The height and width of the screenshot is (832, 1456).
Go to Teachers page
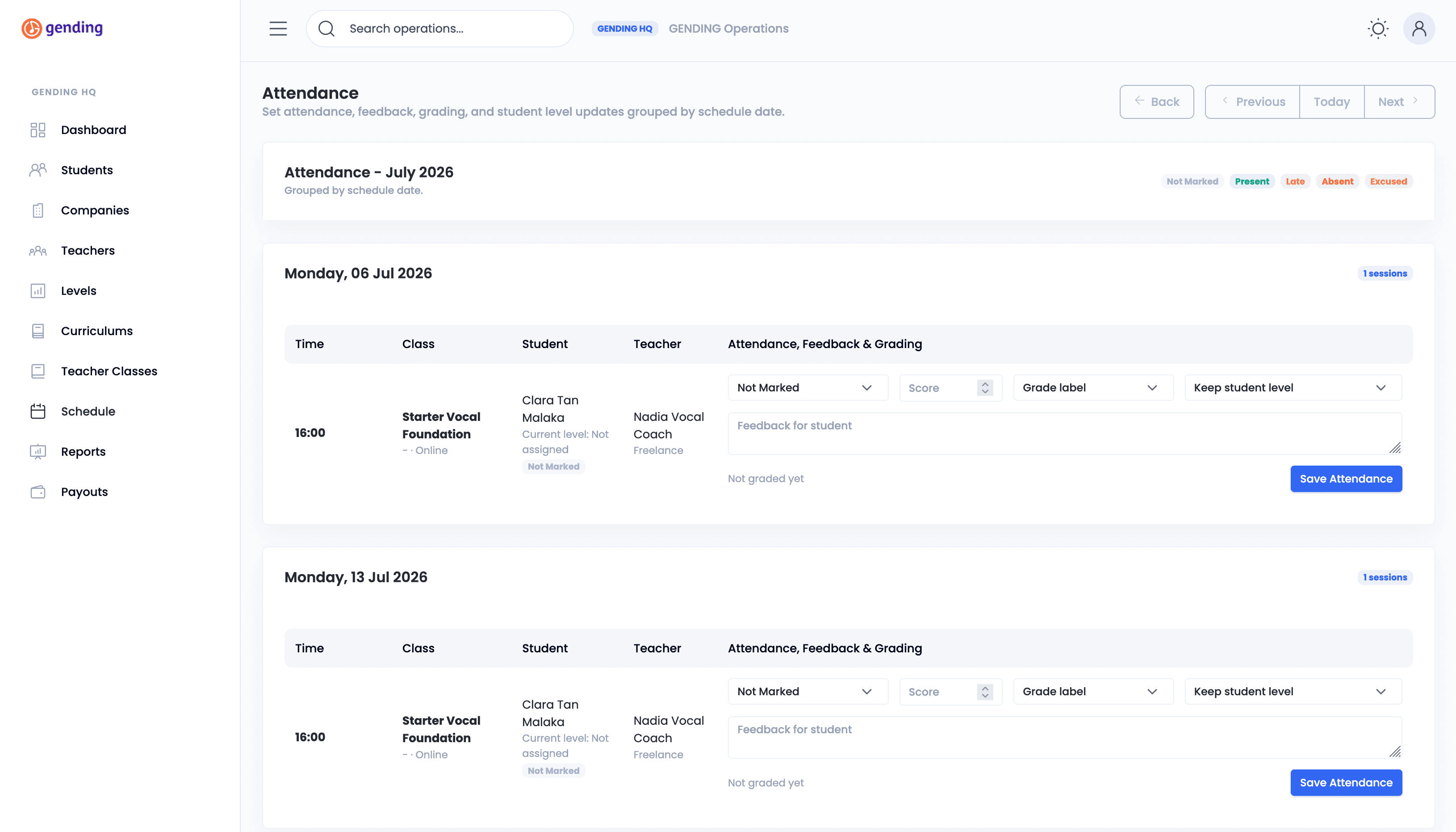point(88,250)
